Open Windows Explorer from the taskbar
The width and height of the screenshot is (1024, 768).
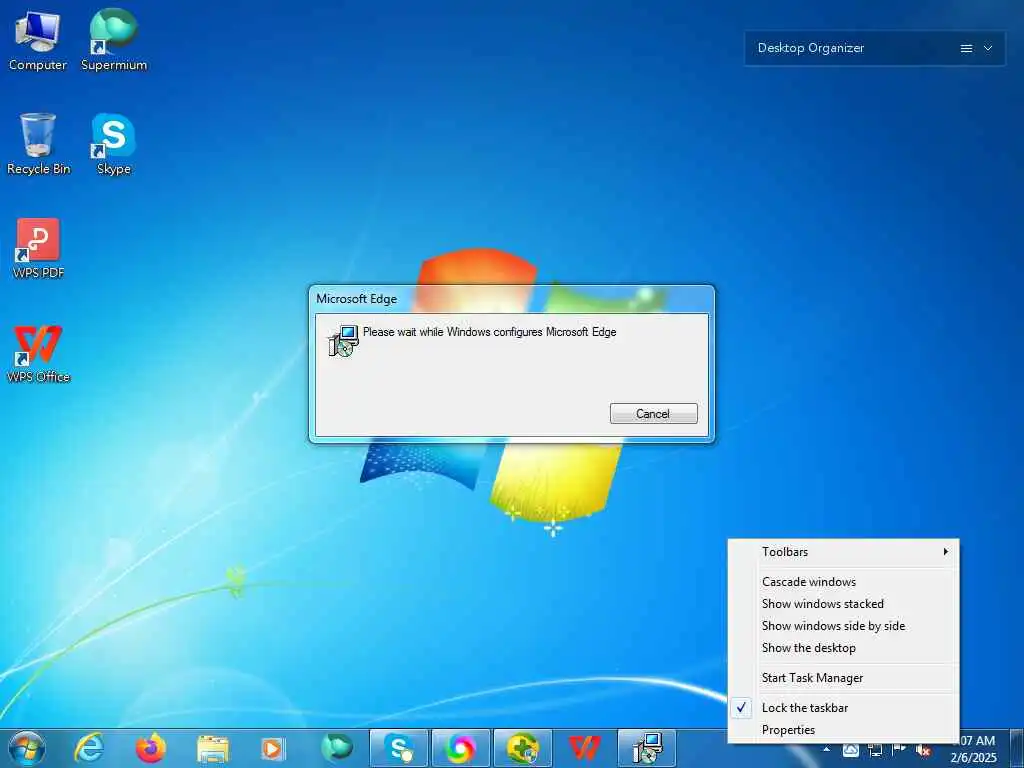(213, 749)
